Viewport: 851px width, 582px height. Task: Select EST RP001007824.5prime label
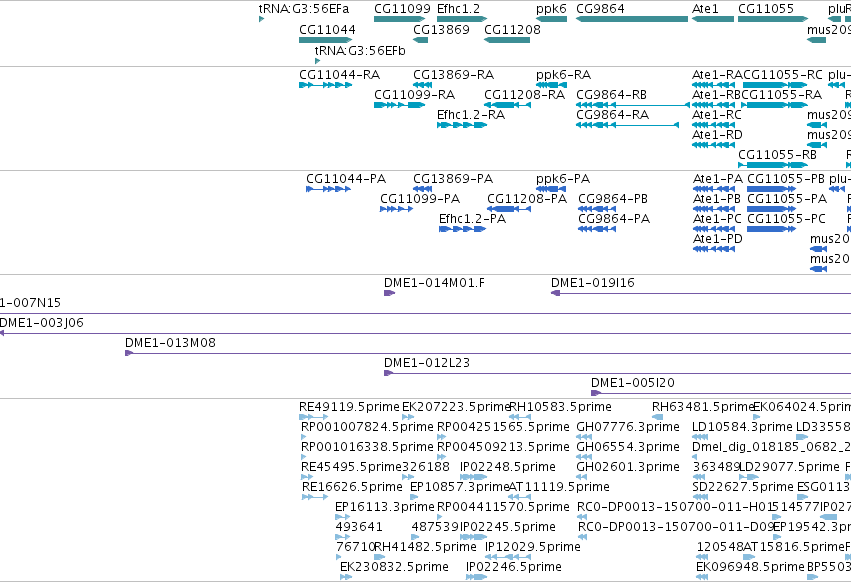click(367, 427)
